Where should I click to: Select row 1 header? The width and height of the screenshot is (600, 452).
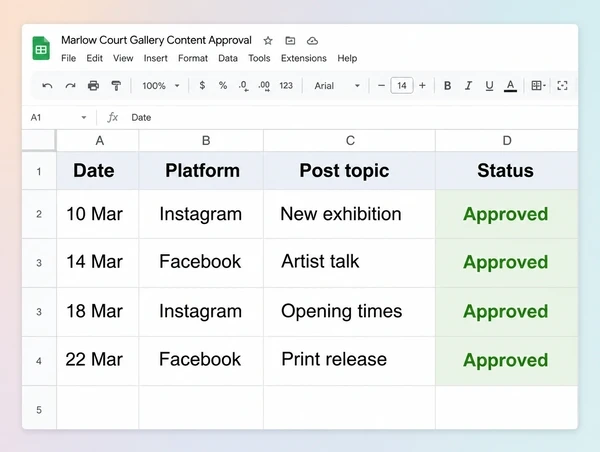[x=39, y=171]
